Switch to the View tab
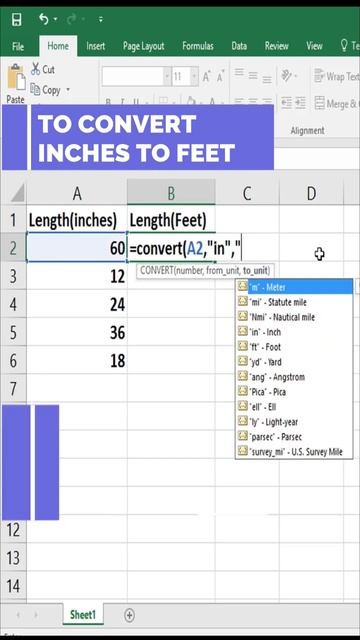360x640 pixels. pyautogui.click(x=314, y=46)
